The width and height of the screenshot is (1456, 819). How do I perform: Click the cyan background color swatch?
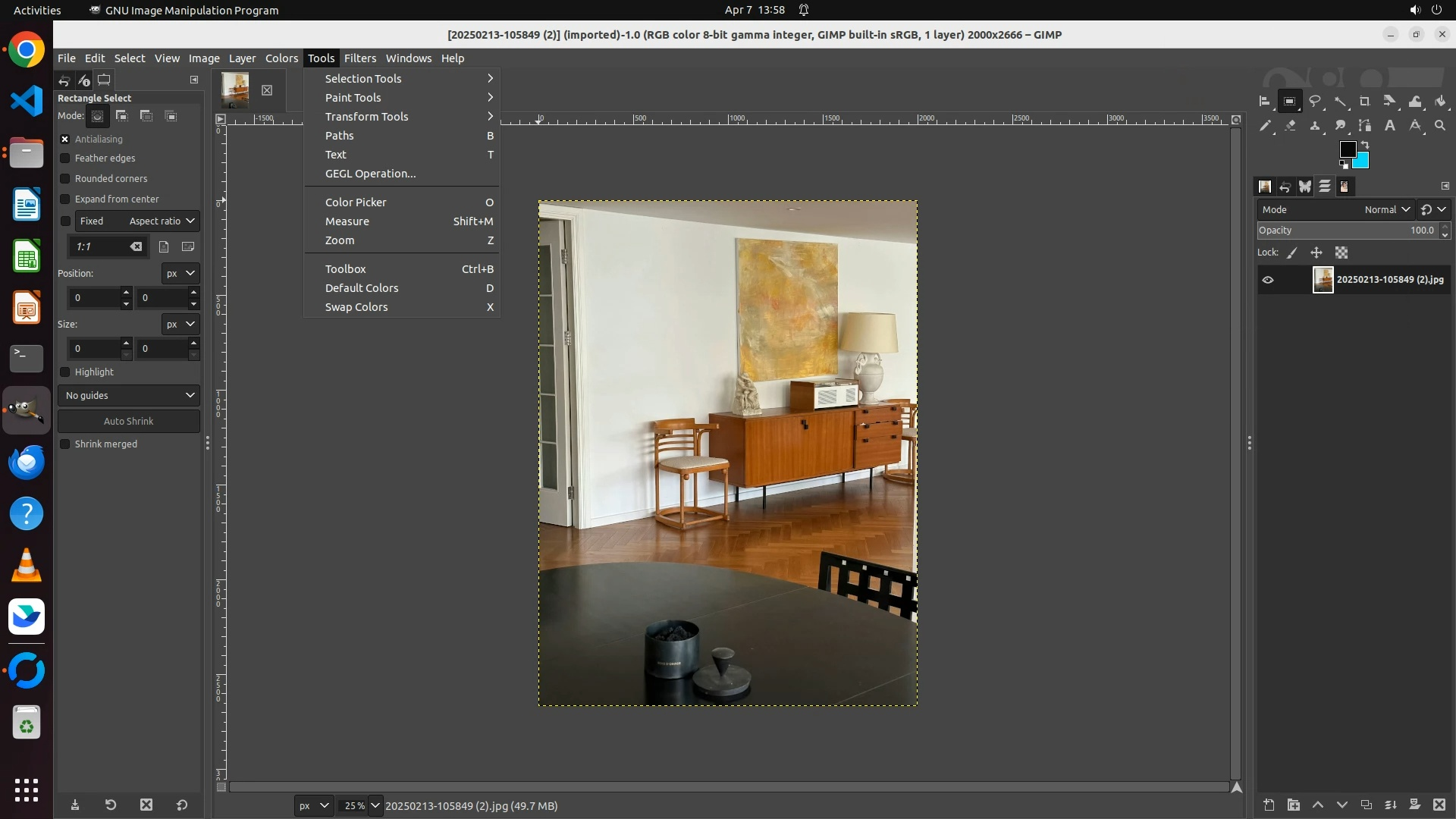(x=1363, y=162)
